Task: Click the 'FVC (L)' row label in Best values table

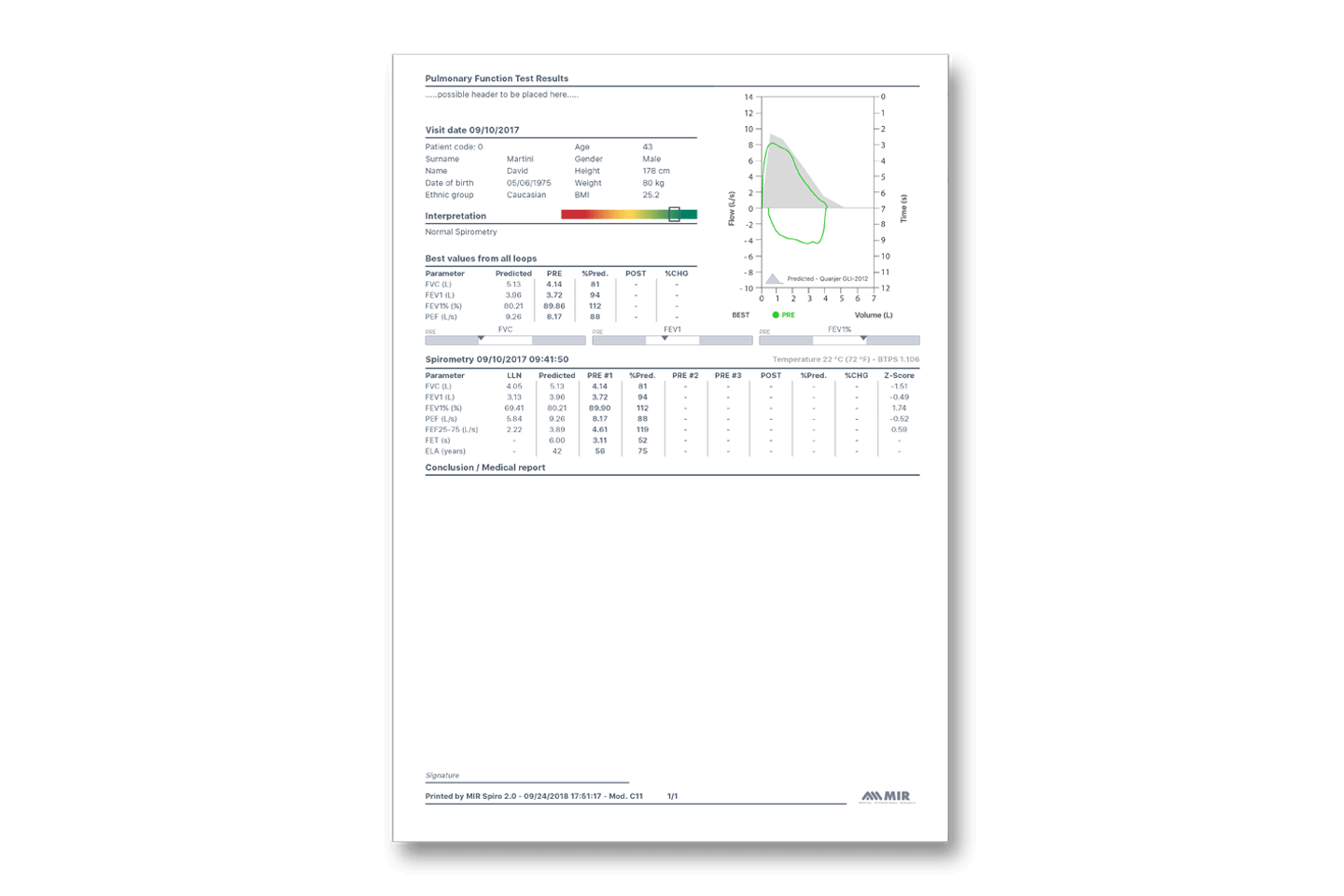Action: point(438,285)
